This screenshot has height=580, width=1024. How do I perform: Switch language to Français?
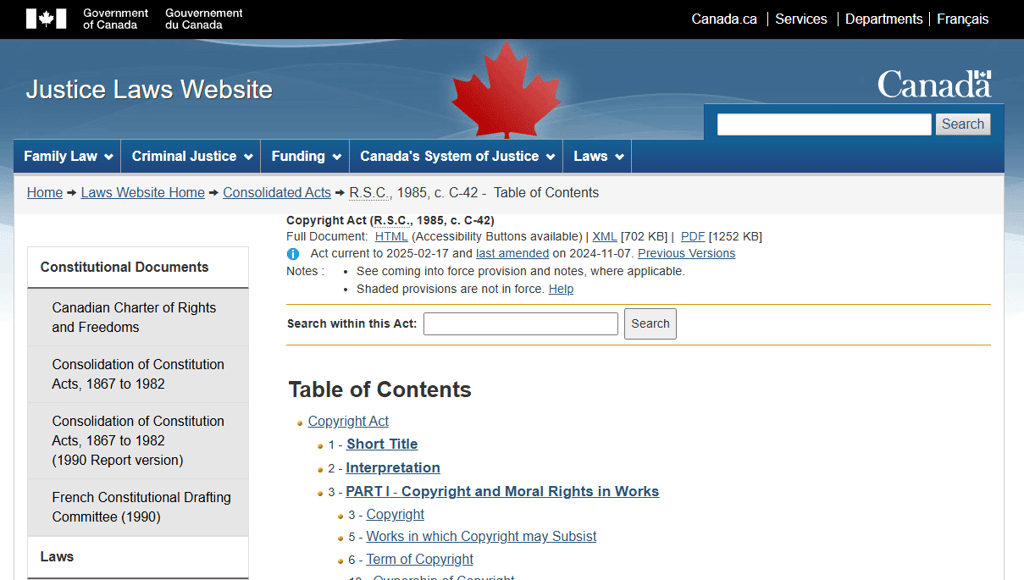[963, 19]
